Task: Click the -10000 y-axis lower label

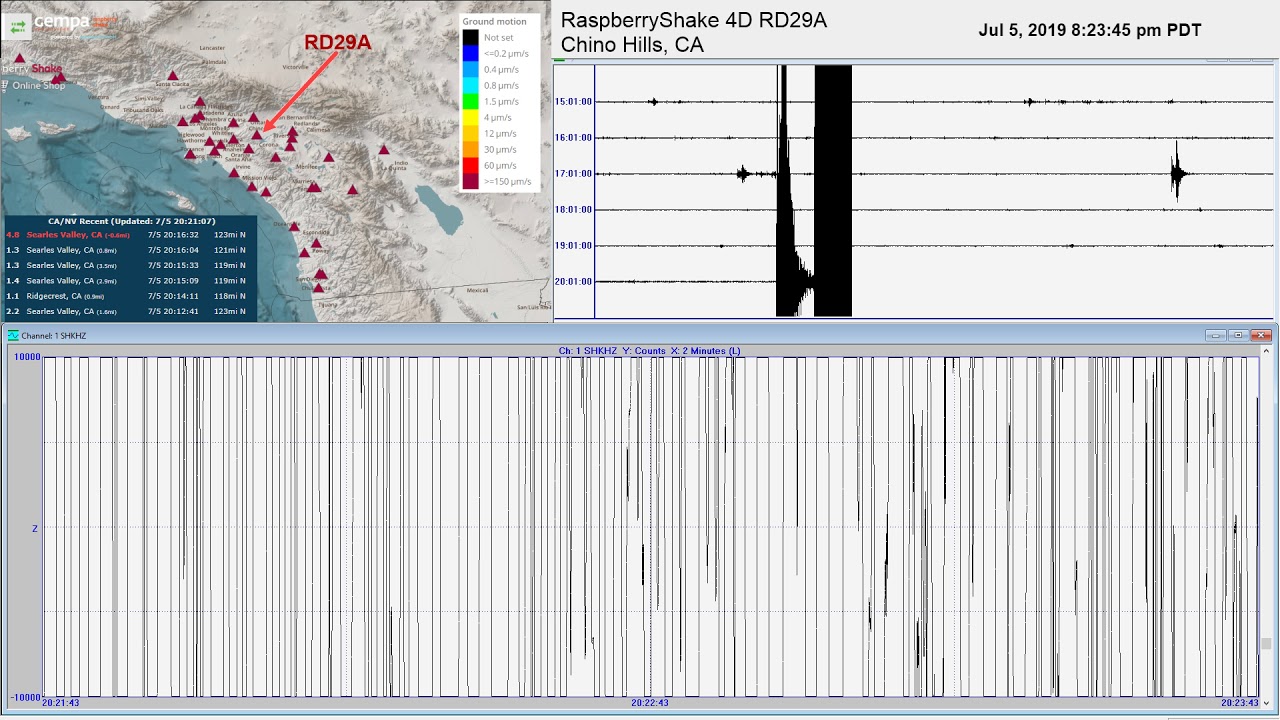Action: coord(25,697)
